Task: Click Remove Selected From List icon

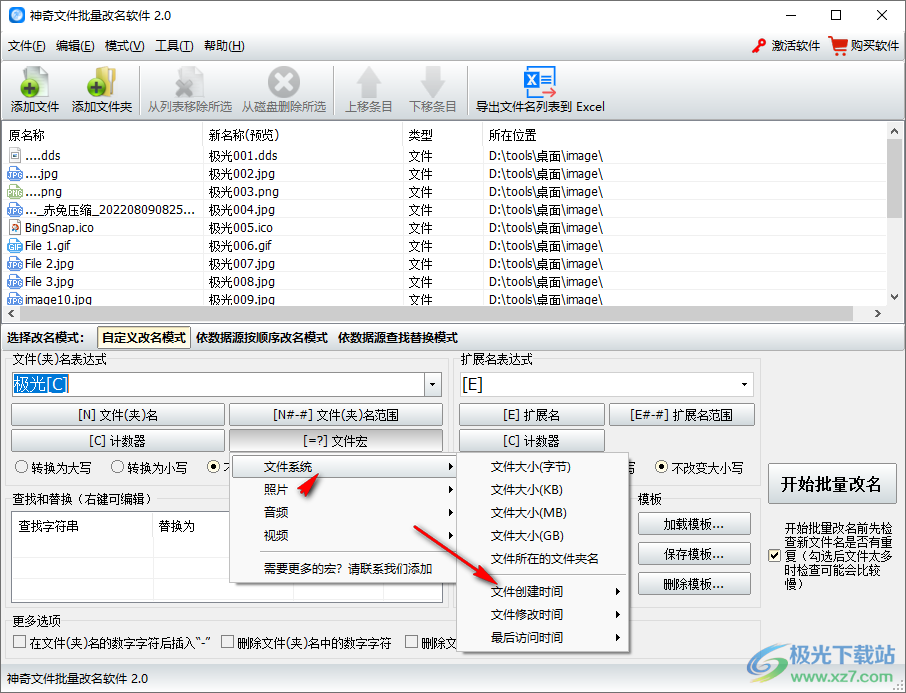Action: 189,83
